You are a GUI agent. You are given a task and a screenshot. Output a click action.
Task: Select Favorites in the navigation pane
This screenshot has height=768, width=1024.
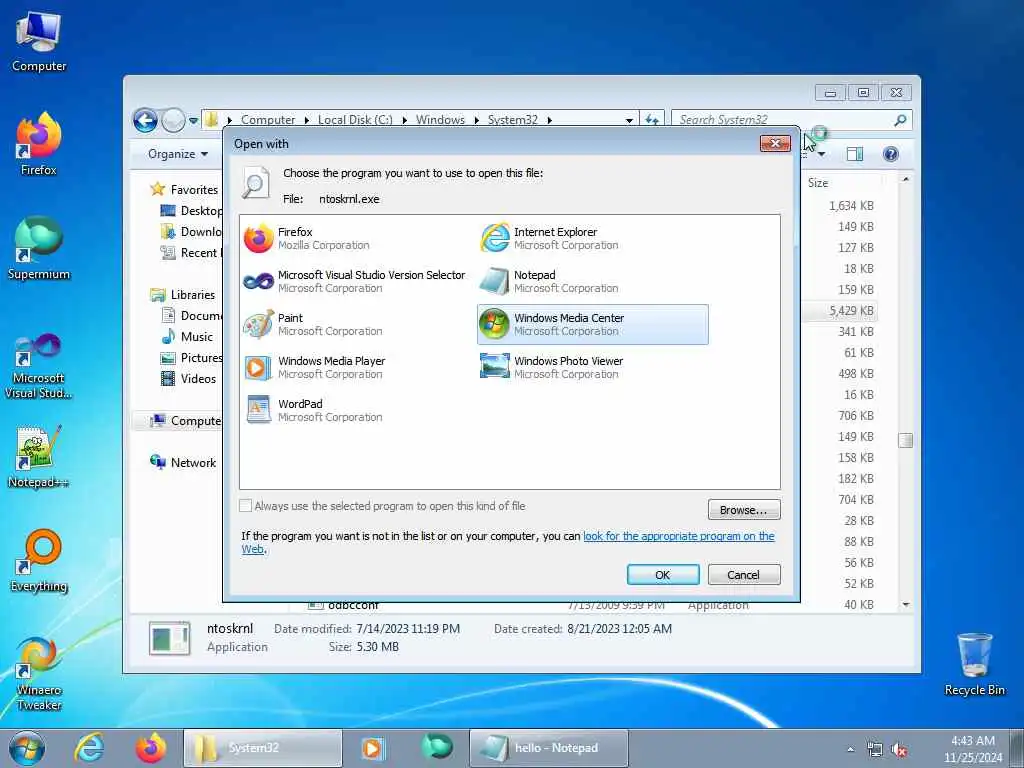[x=194, y=189]
